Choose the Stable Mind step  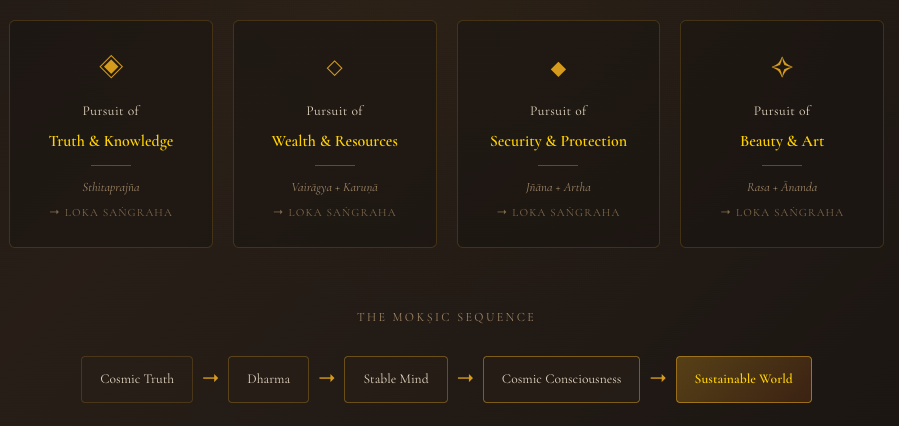396,379
